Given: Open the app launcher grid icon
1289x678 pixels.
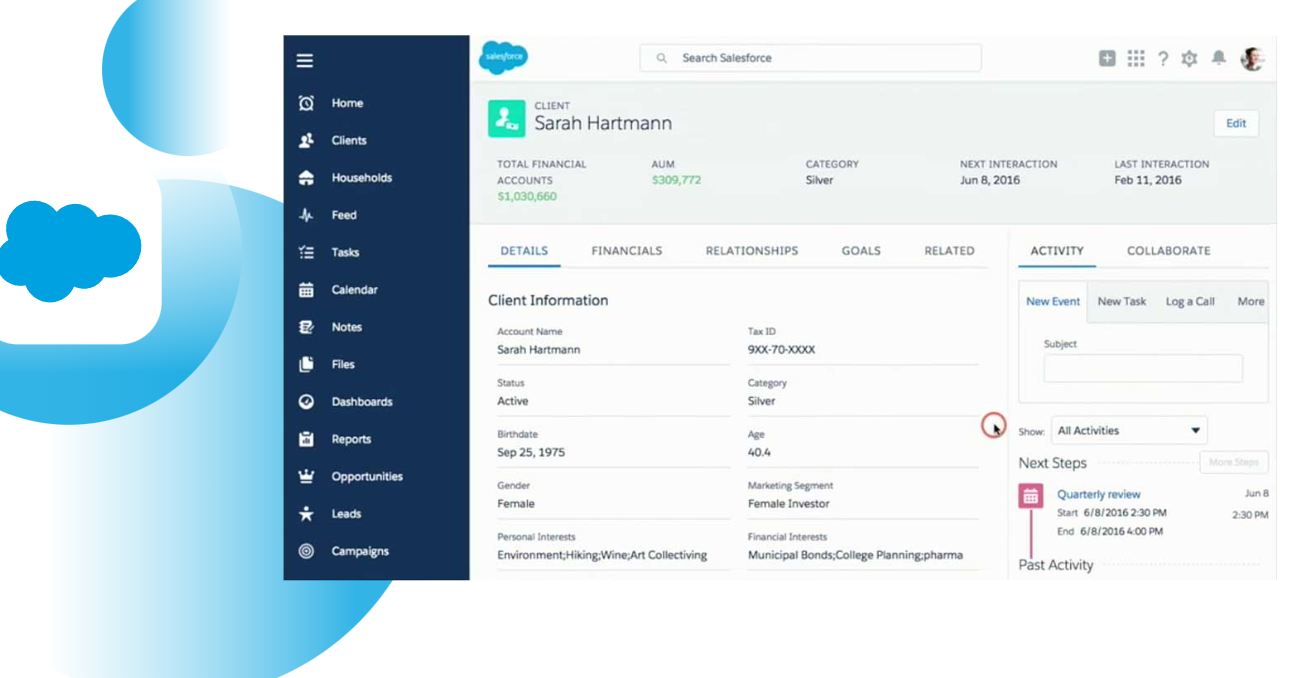Looking at the screenshot, I should pos(1136,59).
